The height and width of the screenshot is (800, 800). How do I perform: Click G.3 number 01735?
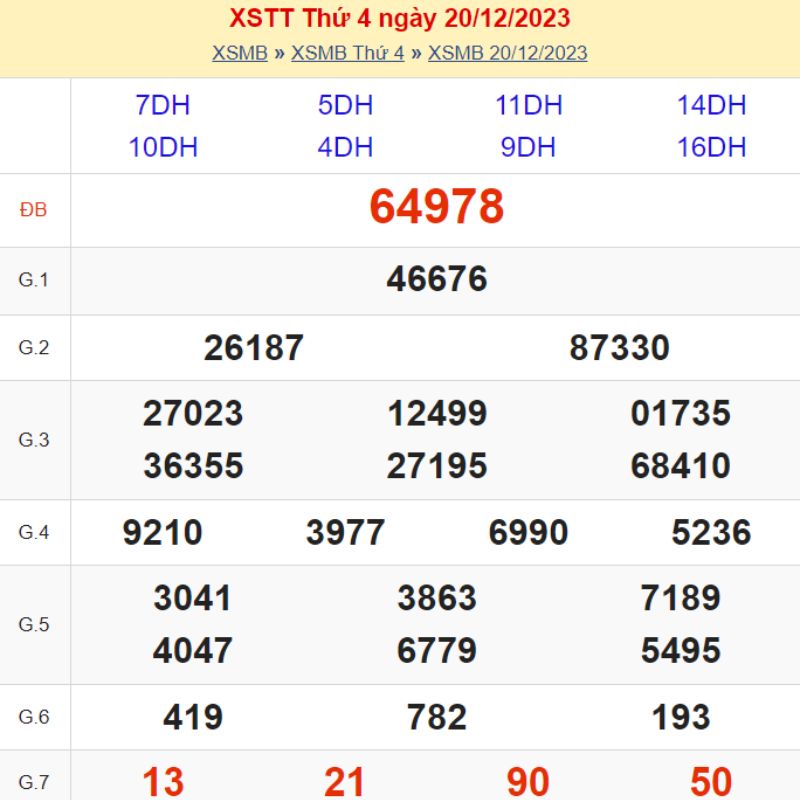click(681, 413)
